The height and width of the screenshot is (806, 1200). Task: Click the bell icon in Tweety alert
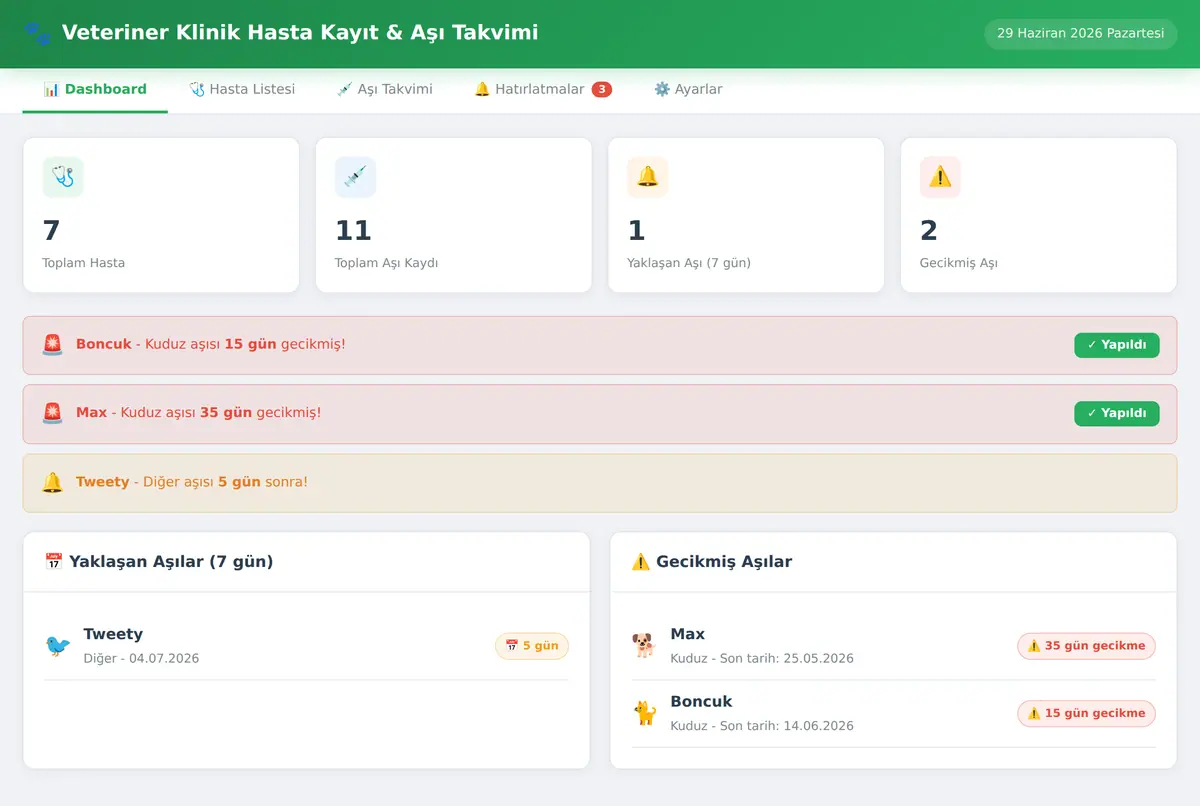[x=53, y=482]
